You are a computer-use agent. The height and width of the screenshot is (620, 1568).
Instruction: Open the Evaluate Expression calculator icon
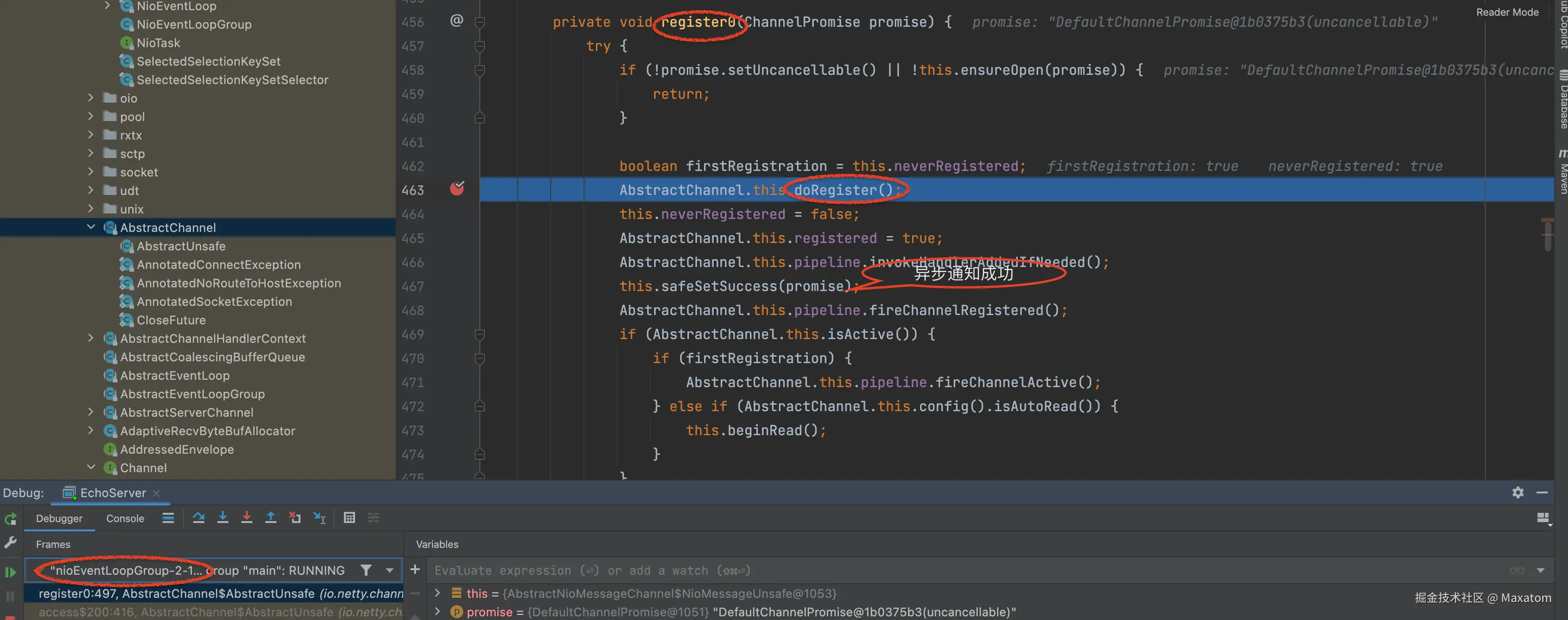pyautogui.click(x=349, y=518)
